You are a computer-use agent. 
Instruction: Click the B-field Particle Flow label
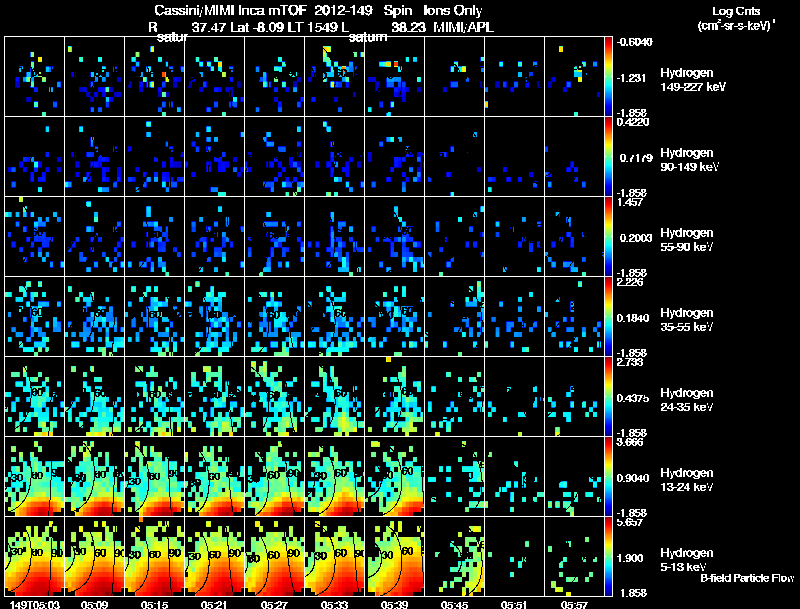(x=747, y=578)
